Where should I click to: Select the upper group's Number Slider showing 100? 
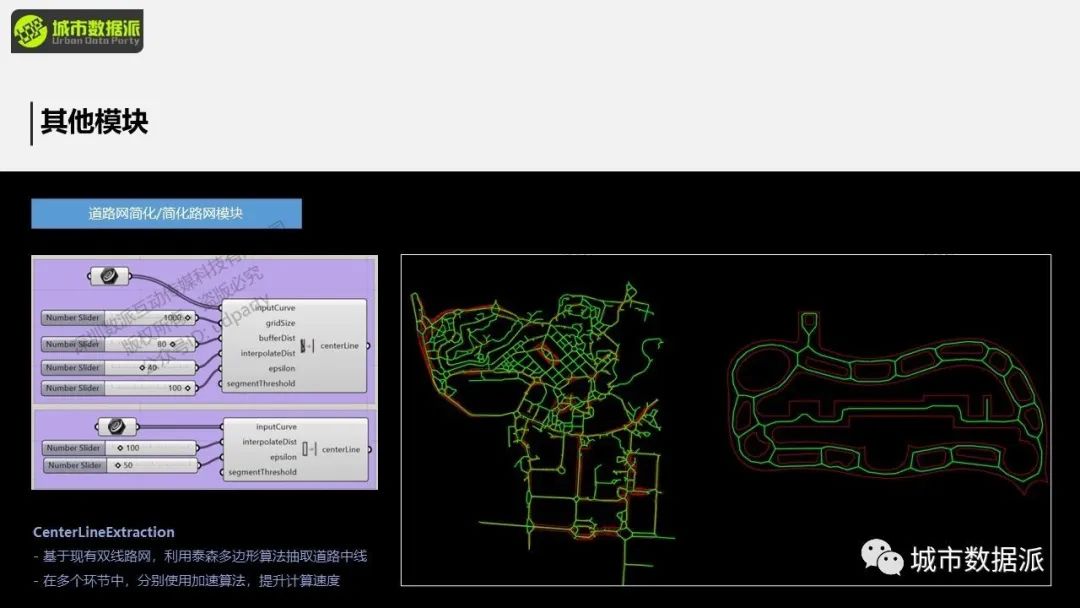point(118,388)
